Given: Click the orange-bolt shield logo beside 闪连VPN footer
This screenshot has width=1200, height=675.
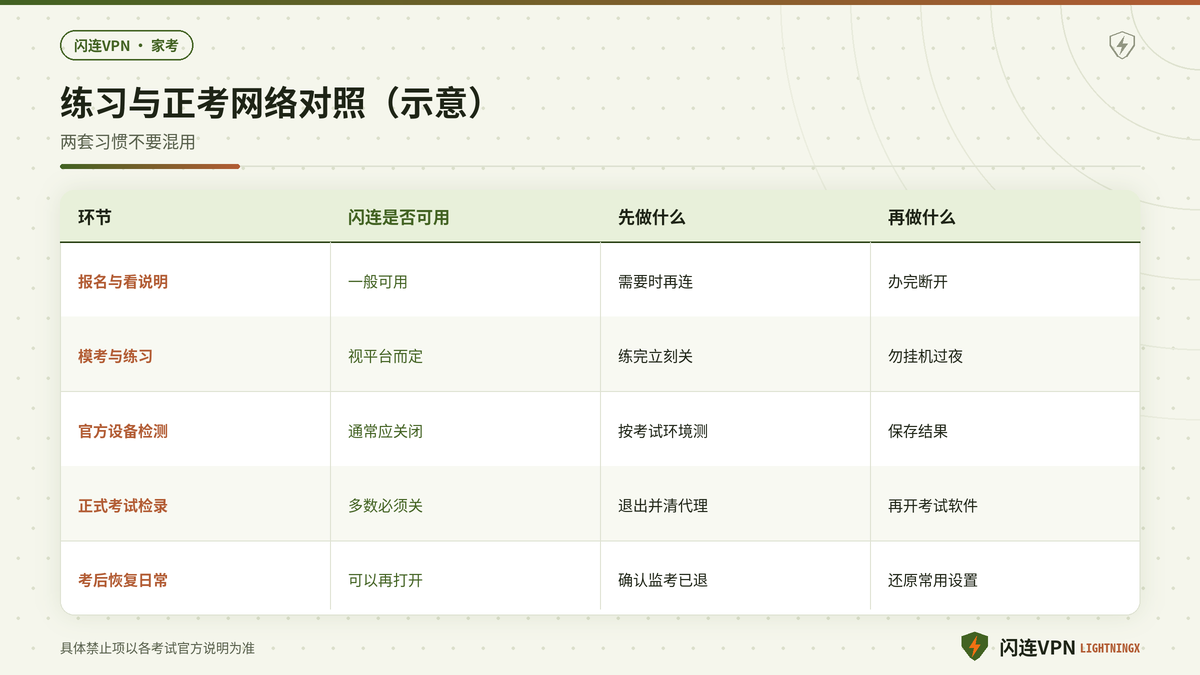Looking at the screenshot, I should pos(974,647).
